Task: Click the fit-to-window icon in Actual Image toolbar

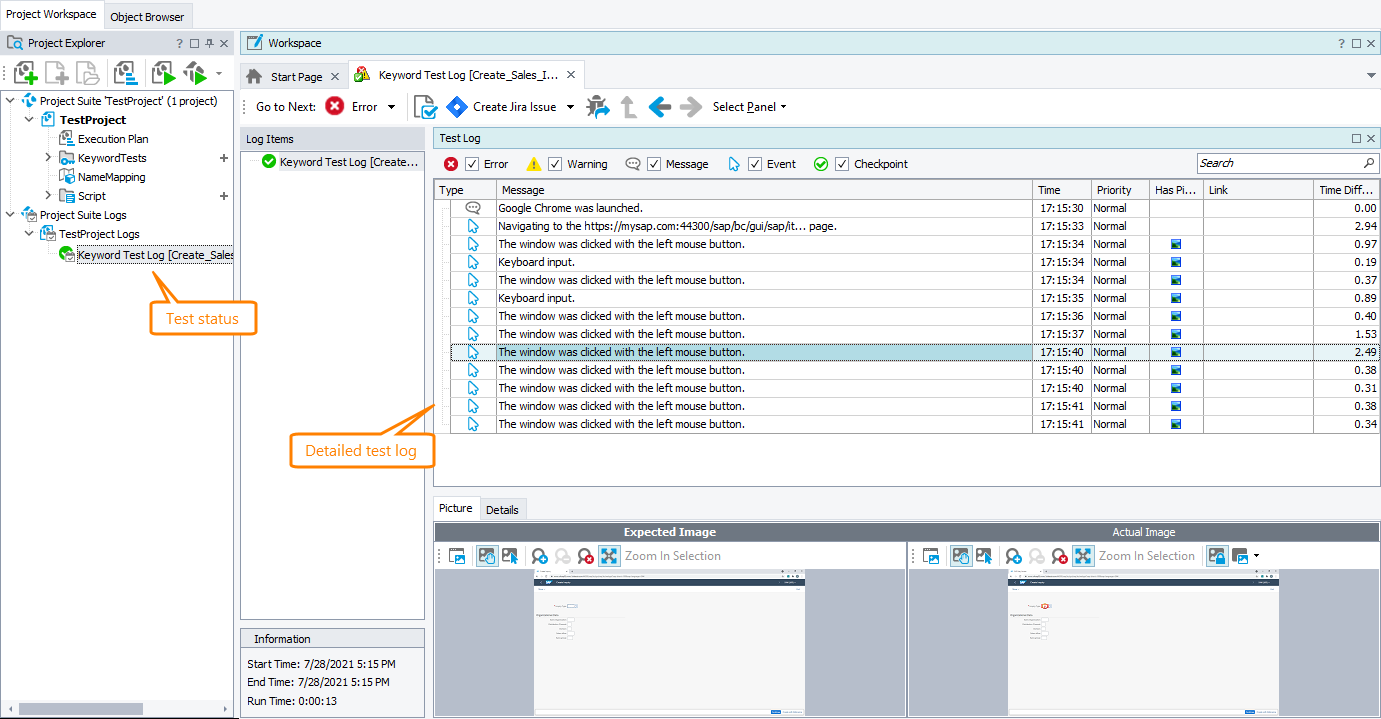Action: (1083, 556)
